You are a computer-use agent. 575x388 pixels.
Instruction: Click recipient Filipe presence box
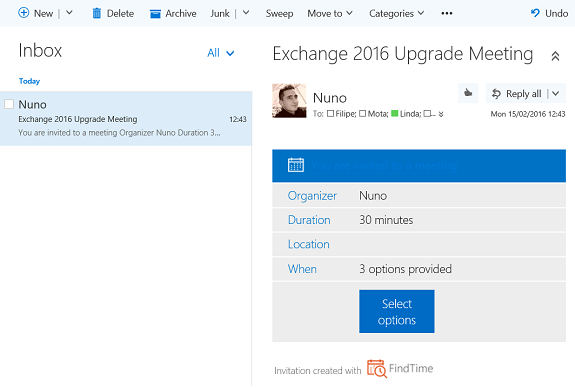[x=330, y=114]
